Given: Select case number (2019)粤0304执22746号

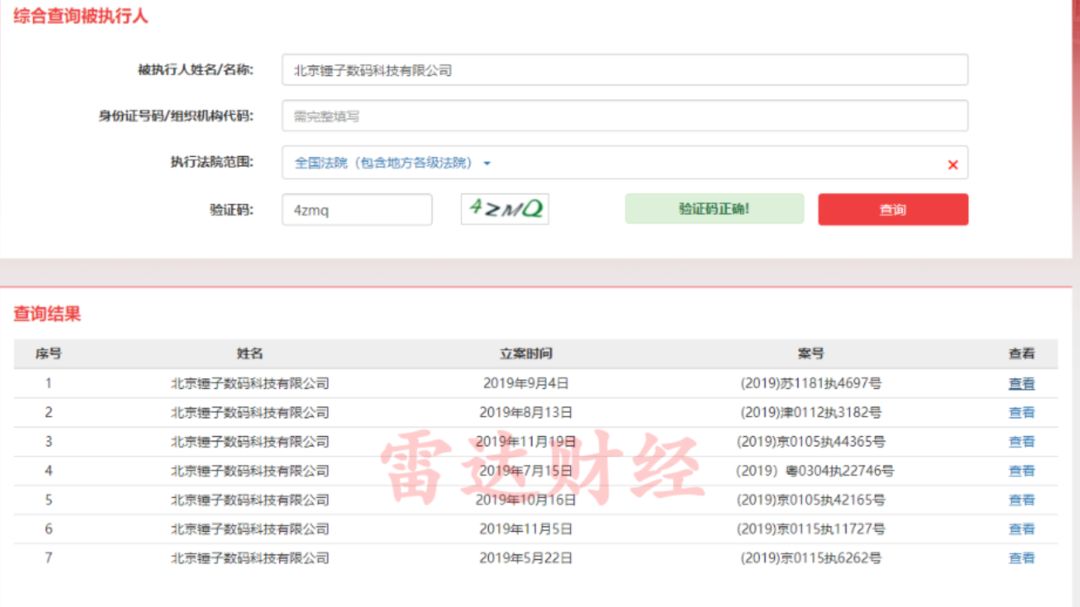Looking at the screenshot, I should 814,471.
